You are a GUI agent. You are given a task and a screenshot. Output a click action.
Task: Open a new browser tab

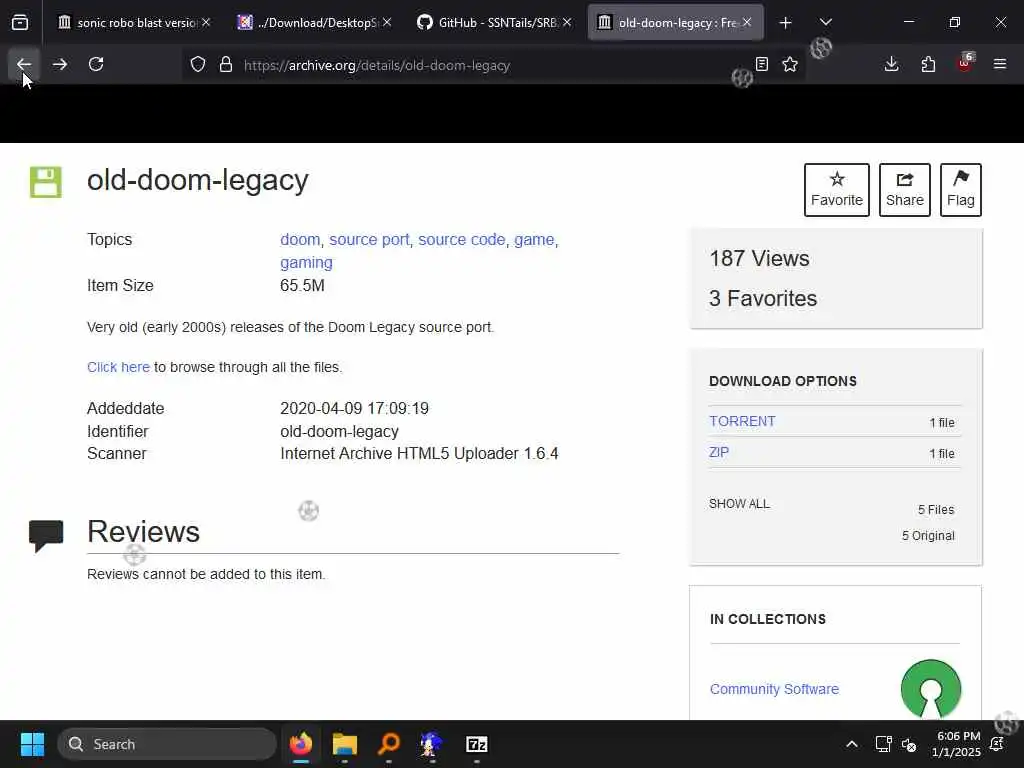coord(786,23)
